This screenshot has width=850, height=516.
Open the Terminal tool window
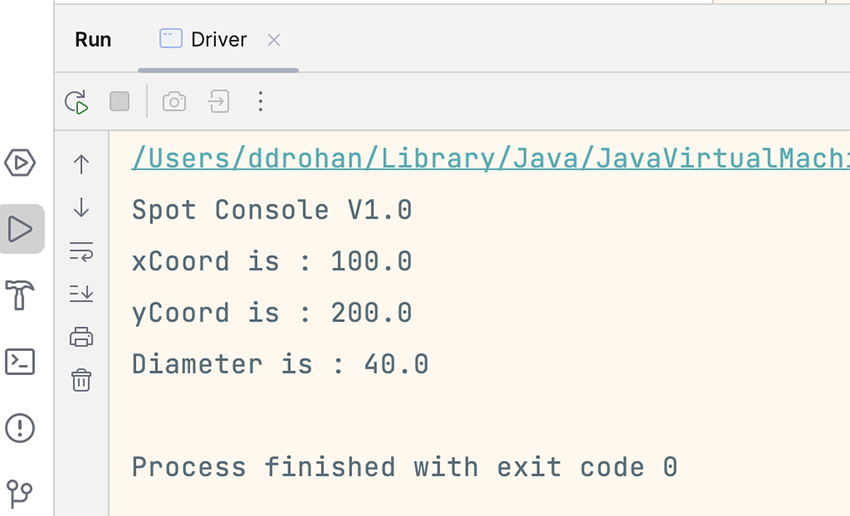(x=20, y=361)
